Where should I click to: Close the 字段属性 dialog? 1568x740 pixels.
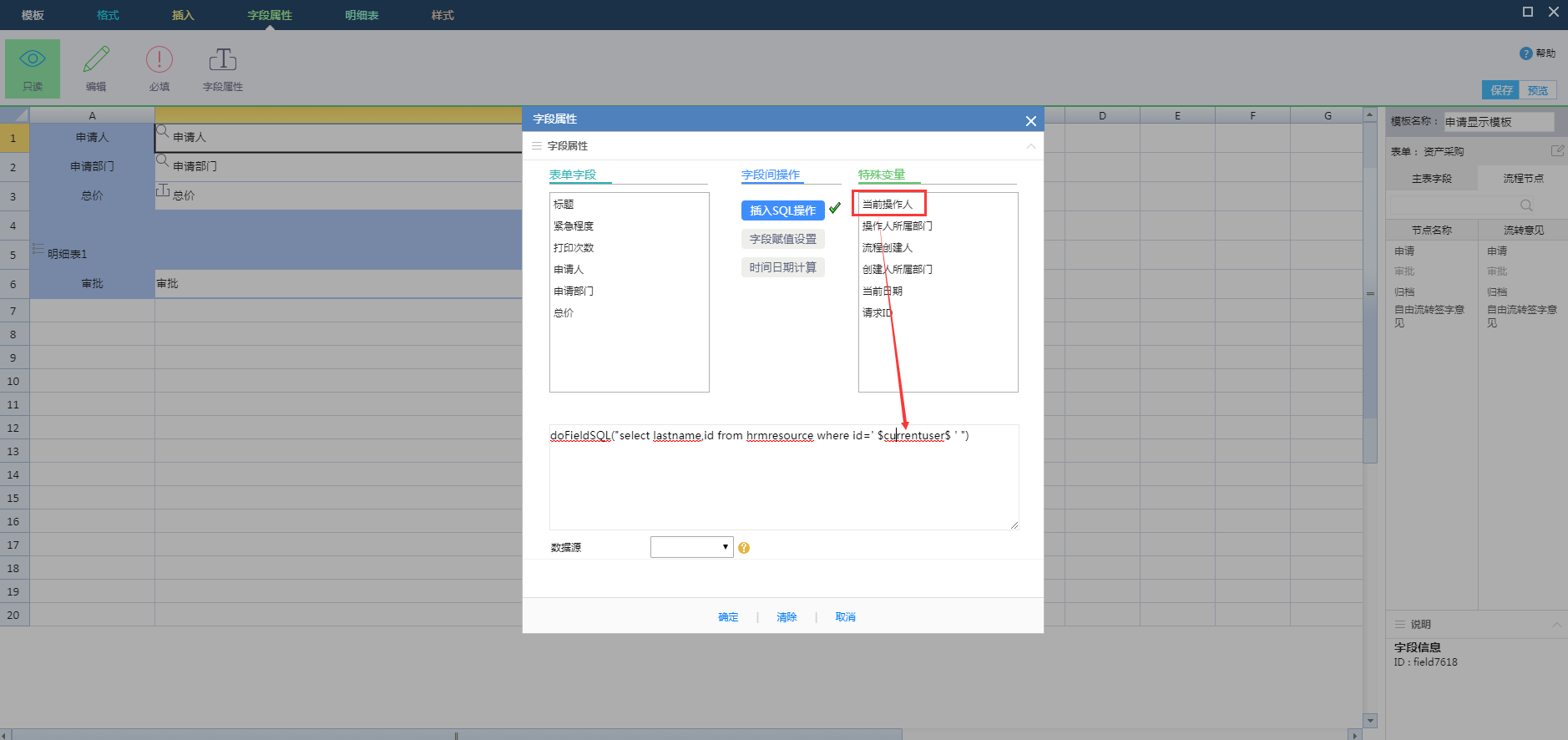[x=1030, y=121]
